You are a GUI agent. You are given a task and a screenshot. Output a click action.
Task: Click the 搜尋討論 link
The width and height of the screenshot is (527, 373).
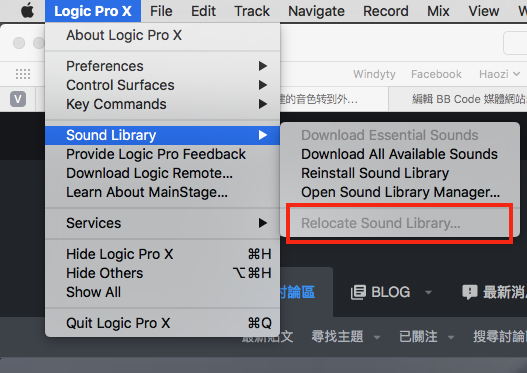point(499,336)
